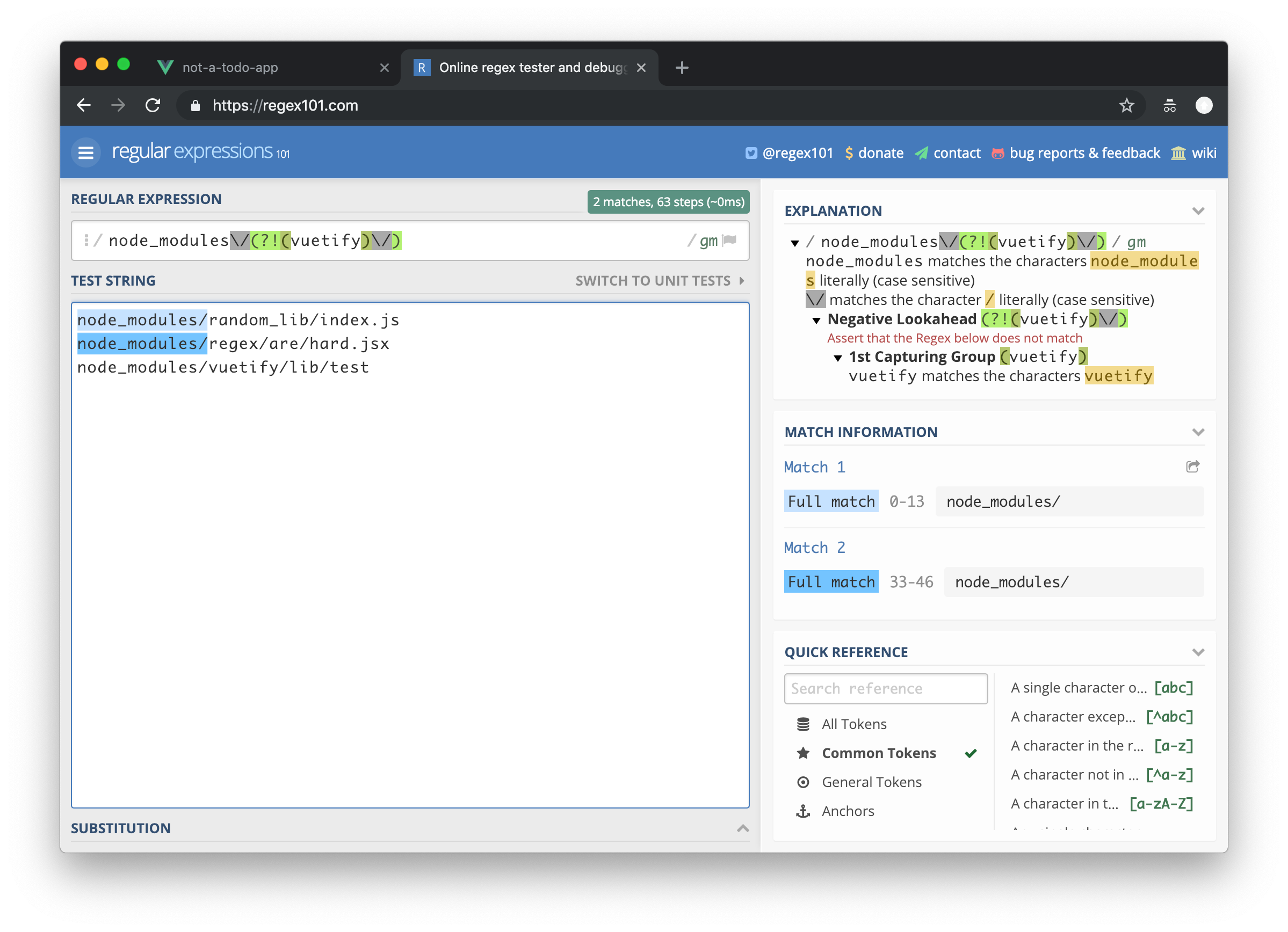Collapse the top-level regex explanation tree
This screenshot has width=1288, height=932.
pos(794,243)
